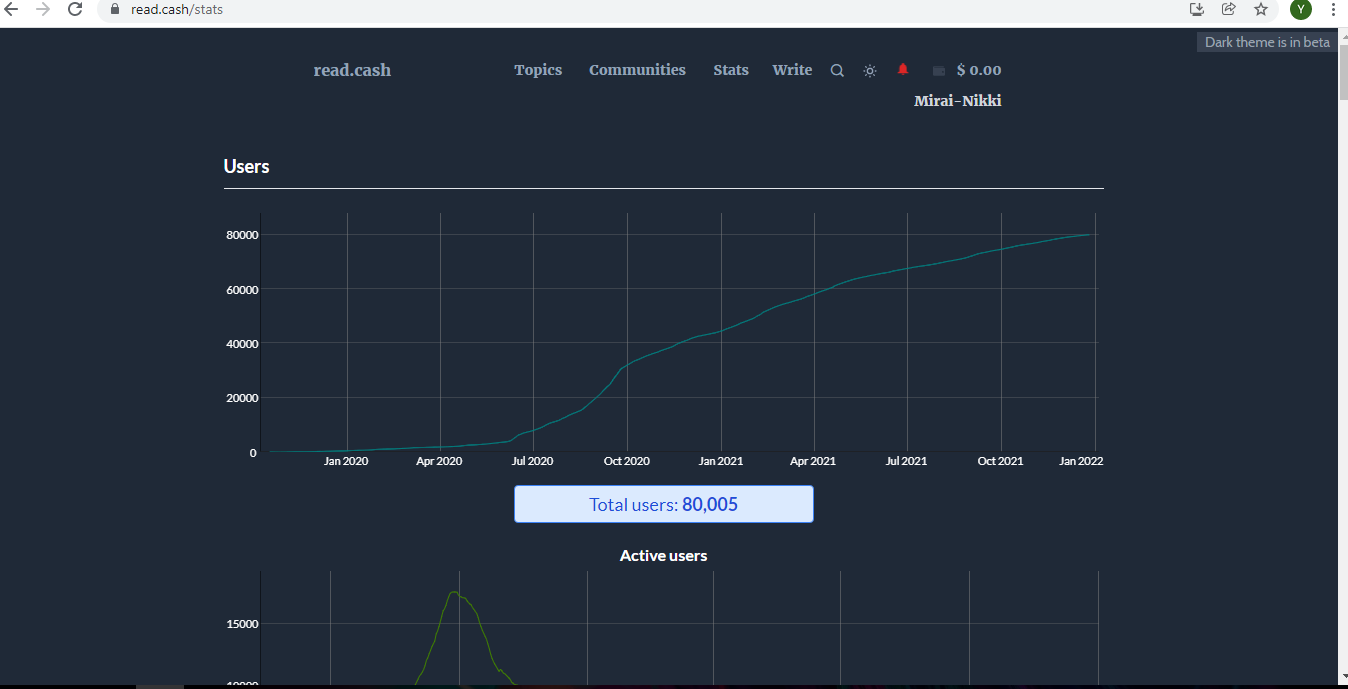This screenshot has width=1348, height=689.
Task: Click the 60000 y-axis label
Action: (x=241, y=289)
